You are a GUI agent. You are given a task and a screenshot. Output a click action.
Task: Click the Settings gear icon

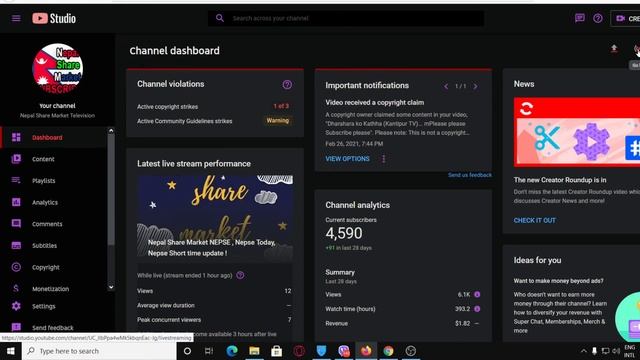(x=16, y=306)
